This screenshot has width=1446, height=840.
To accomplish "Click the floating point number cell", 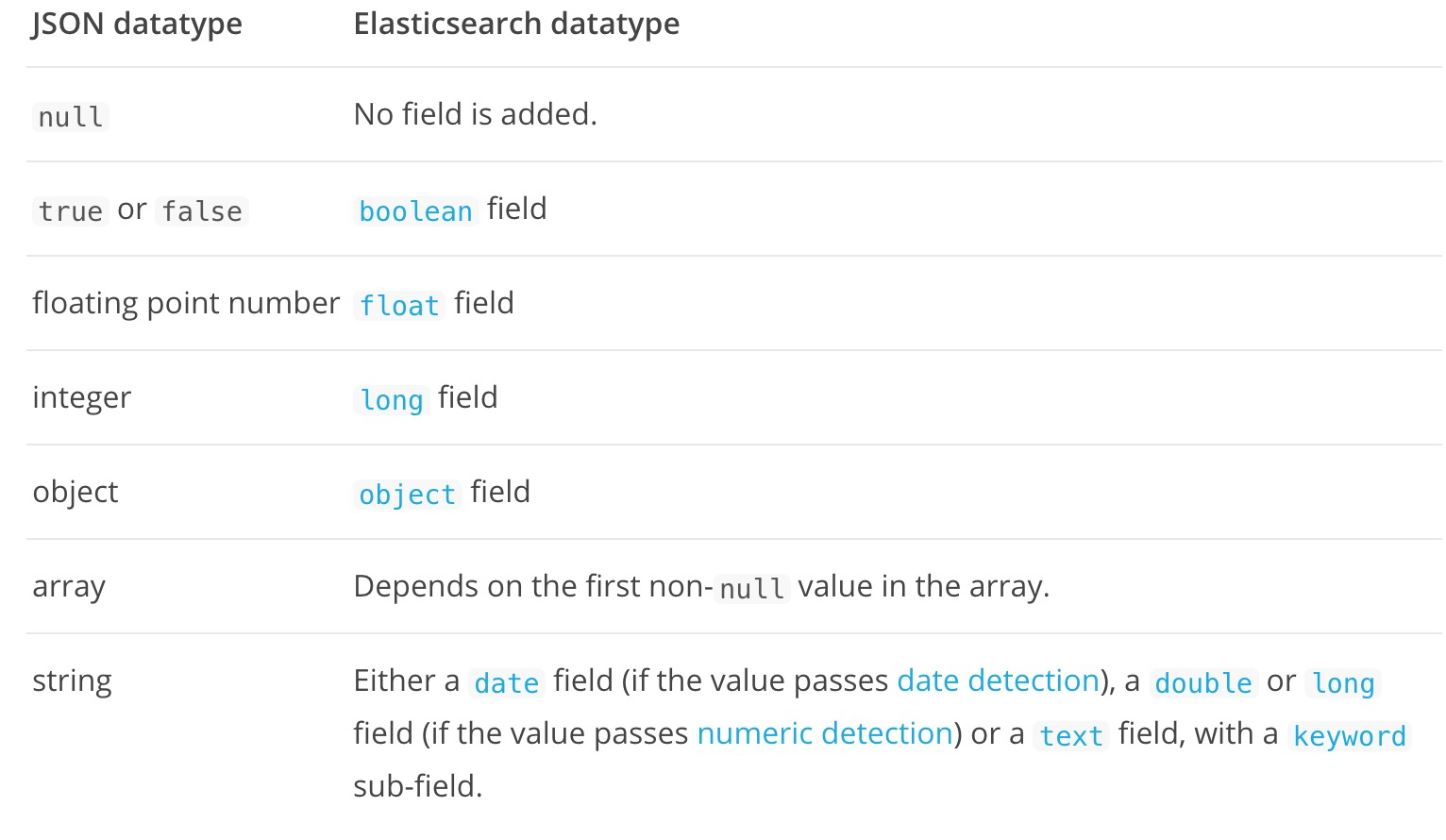I will pyautogui.click(x=186, y=303).
